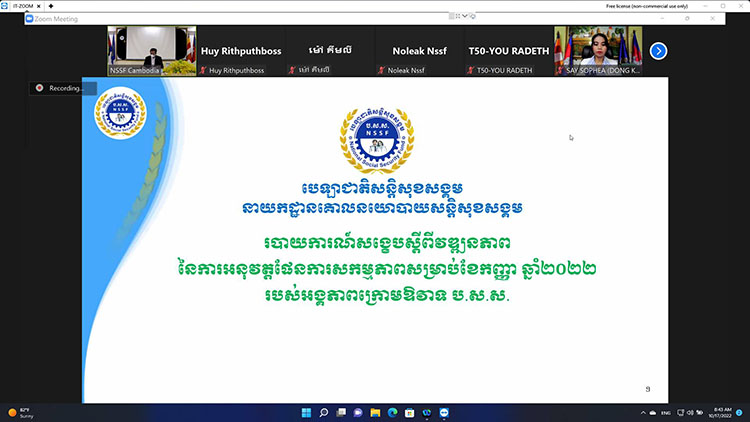Open the Webex app on taskbar
The height and width of the screenshot is (422, 750).
[427, 412]
